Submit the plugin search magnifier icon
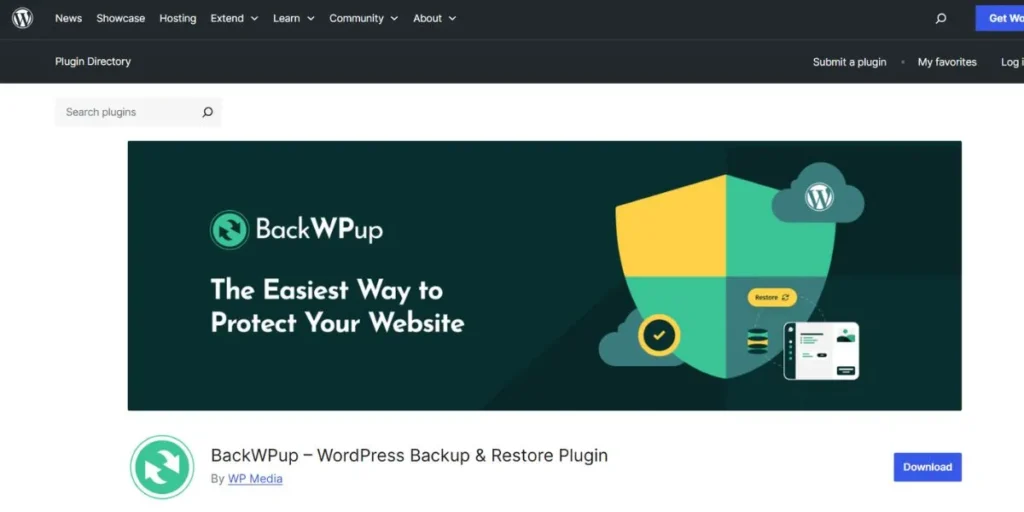Image resolution: width=1024 pixels, height=512 pixels. [208, 112]
